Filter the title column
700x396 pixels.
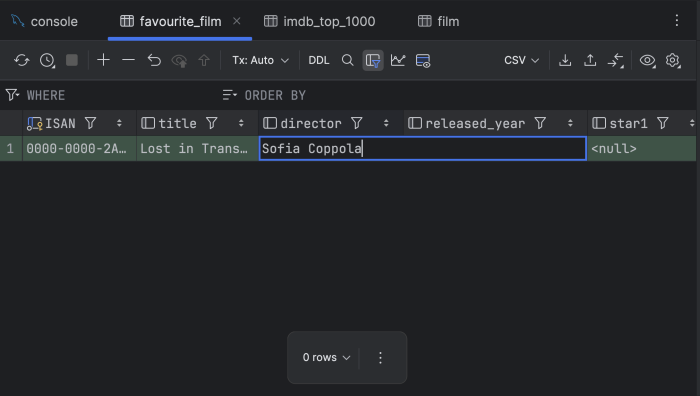(212, 123)
